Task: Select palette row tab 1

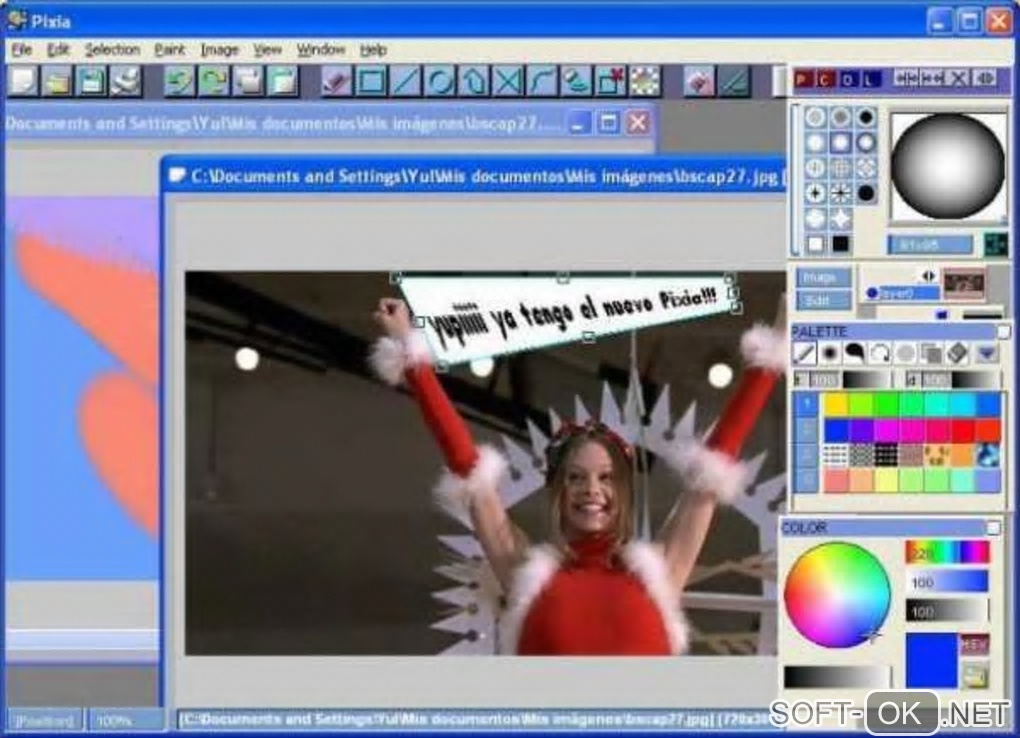Action: pyautogui.click(x=807, y=404)
